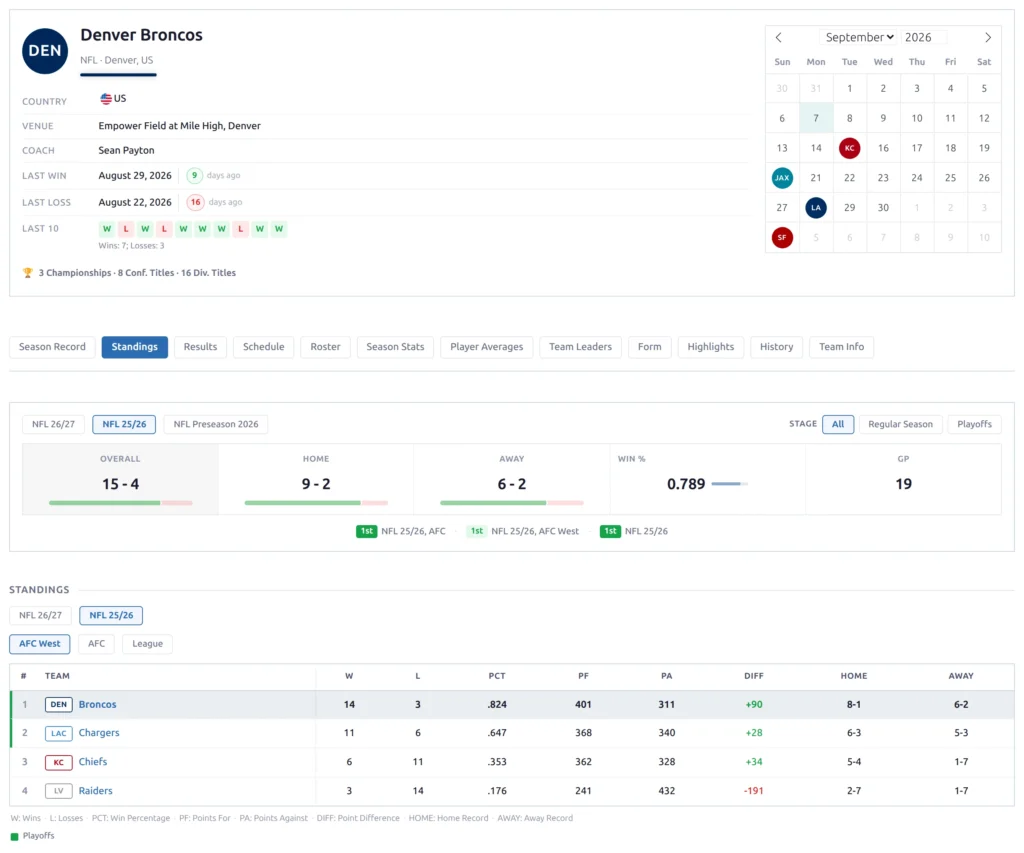
Task: Open Player Averages tab
Action: (487, 347)
